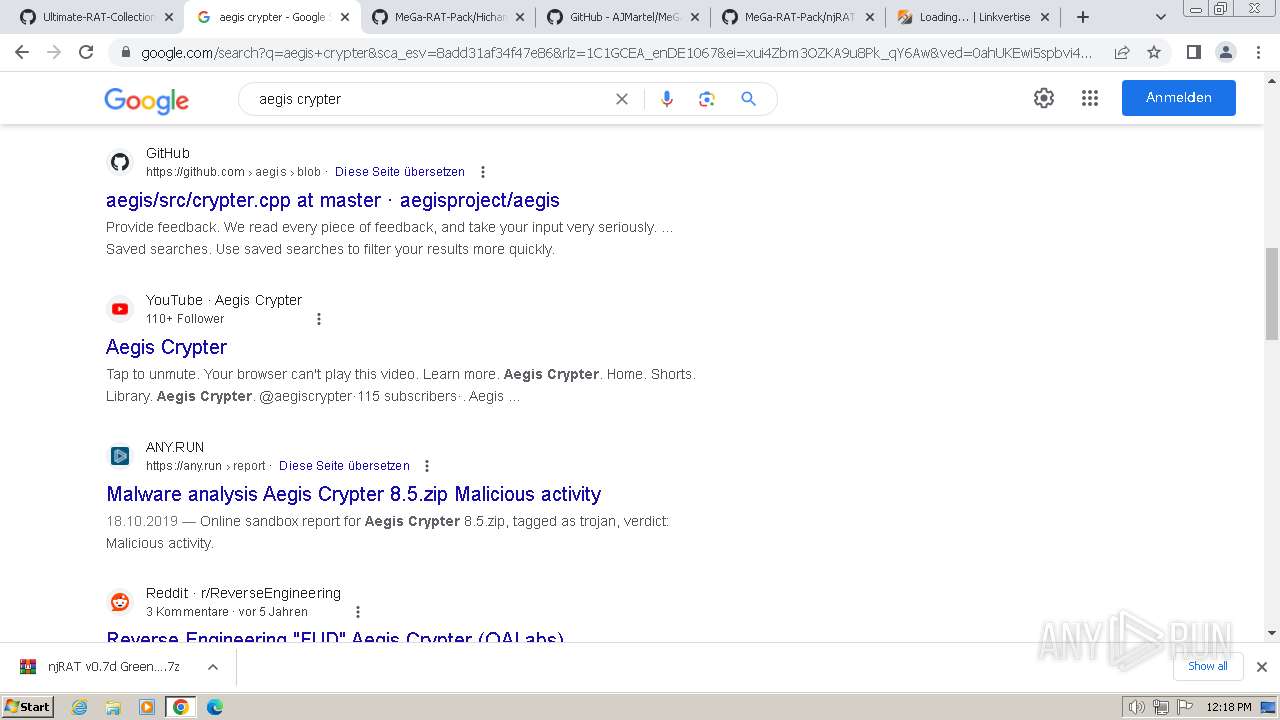Open aegis/src/crypter.cpp GitHub result

coord(333,200)
